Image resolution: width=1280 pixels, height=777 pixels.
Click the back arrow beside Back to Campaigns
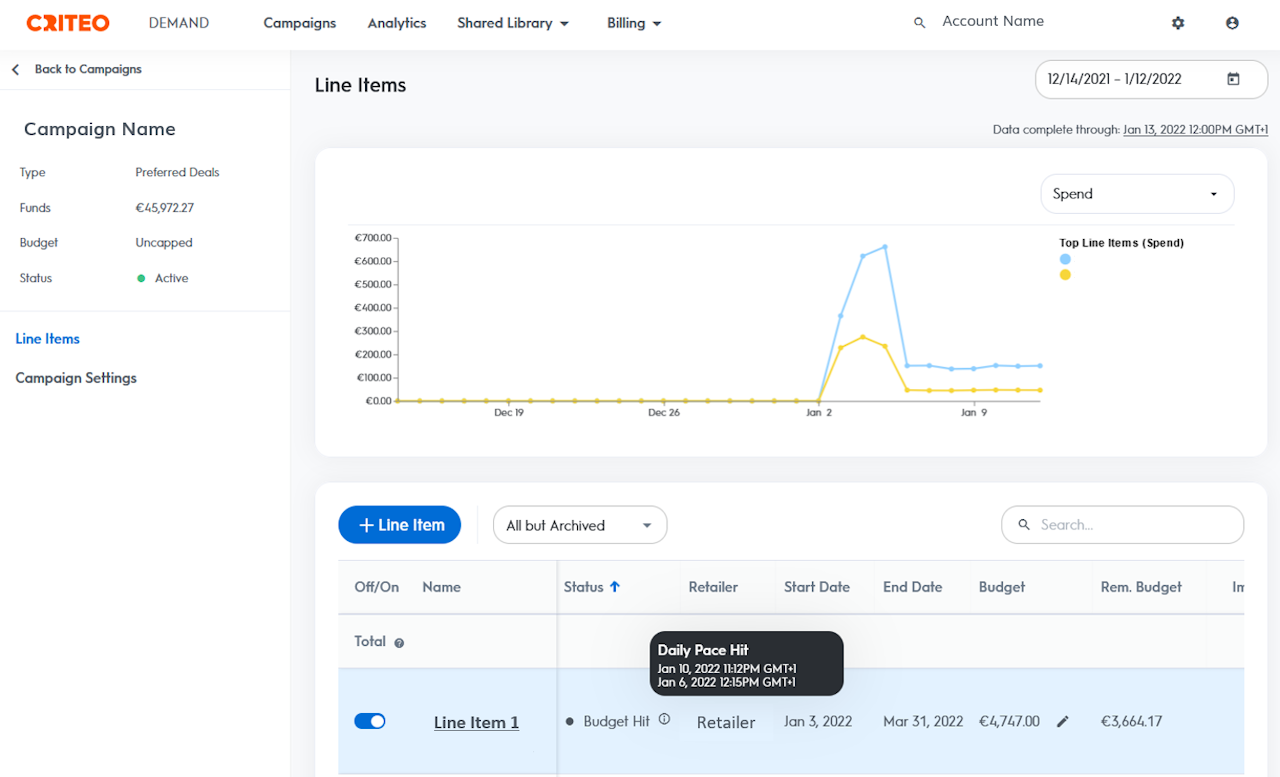[x=15, y=70]
